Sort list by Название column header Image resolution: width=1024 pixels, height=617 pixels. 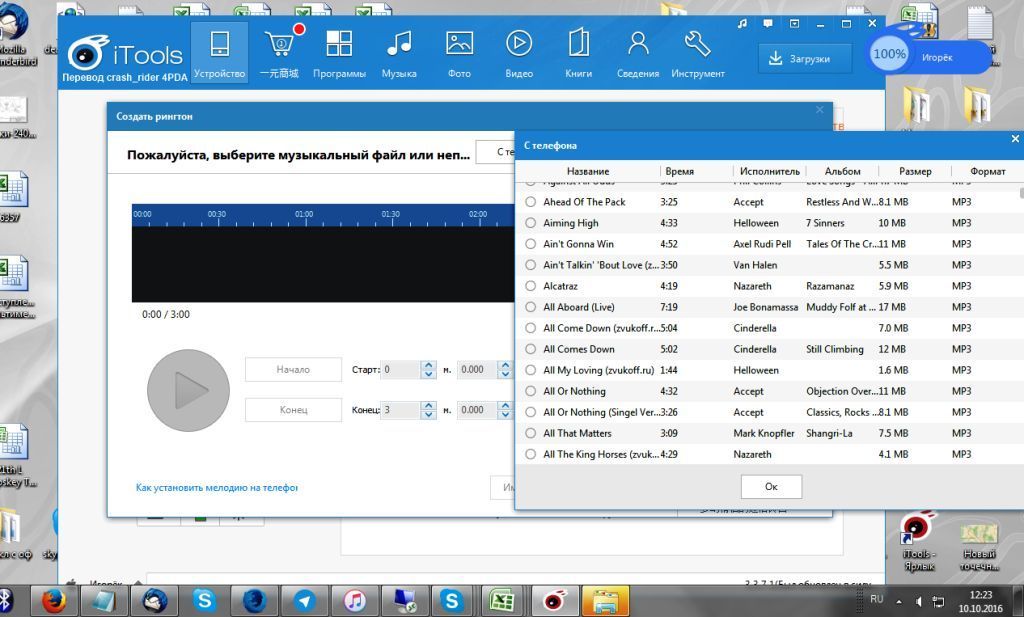[588, 171]
